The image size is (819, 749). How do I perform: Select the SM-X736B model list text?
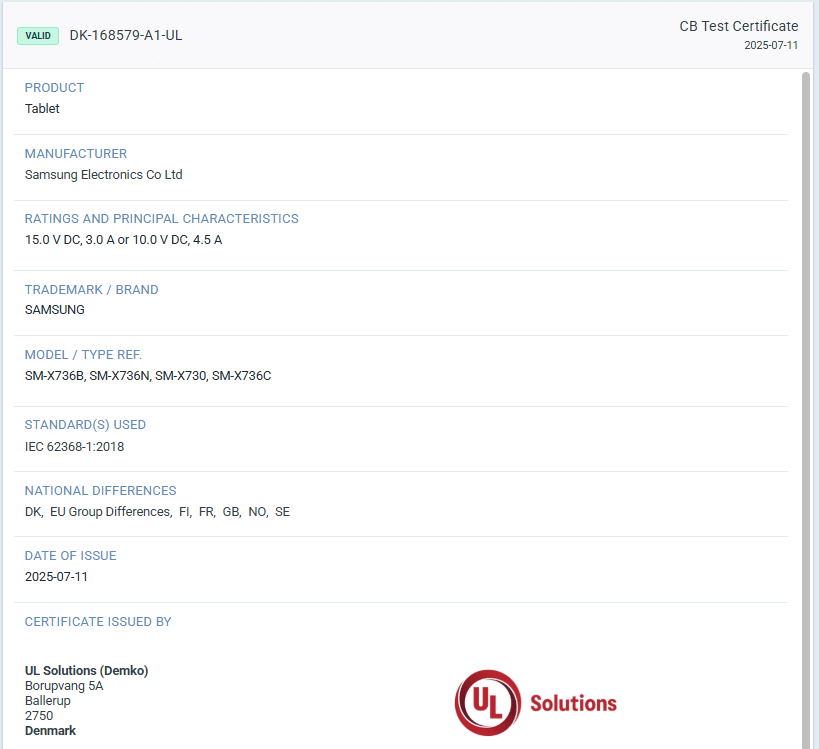(x=148, y=376)
